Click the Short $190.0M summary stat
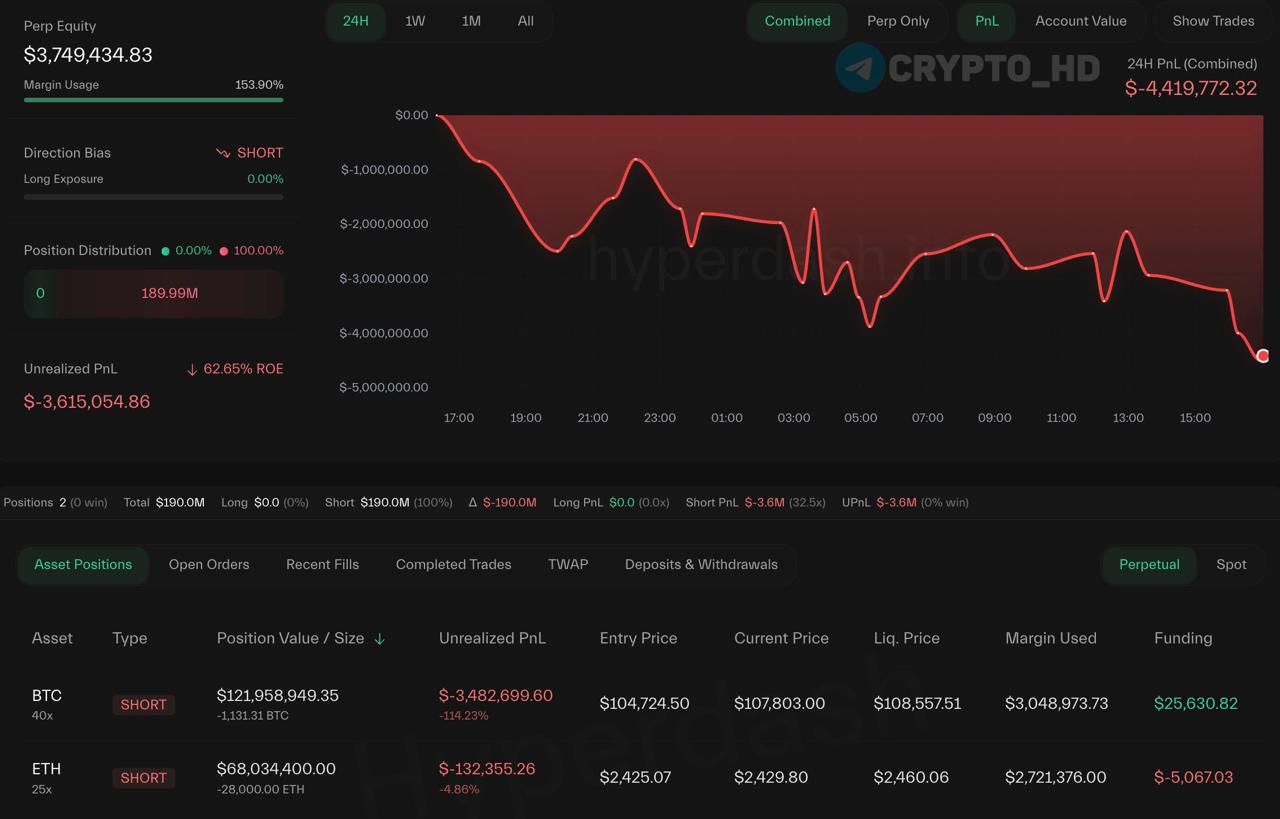This screenshot has width=1280, height=819. coord(388,503)
